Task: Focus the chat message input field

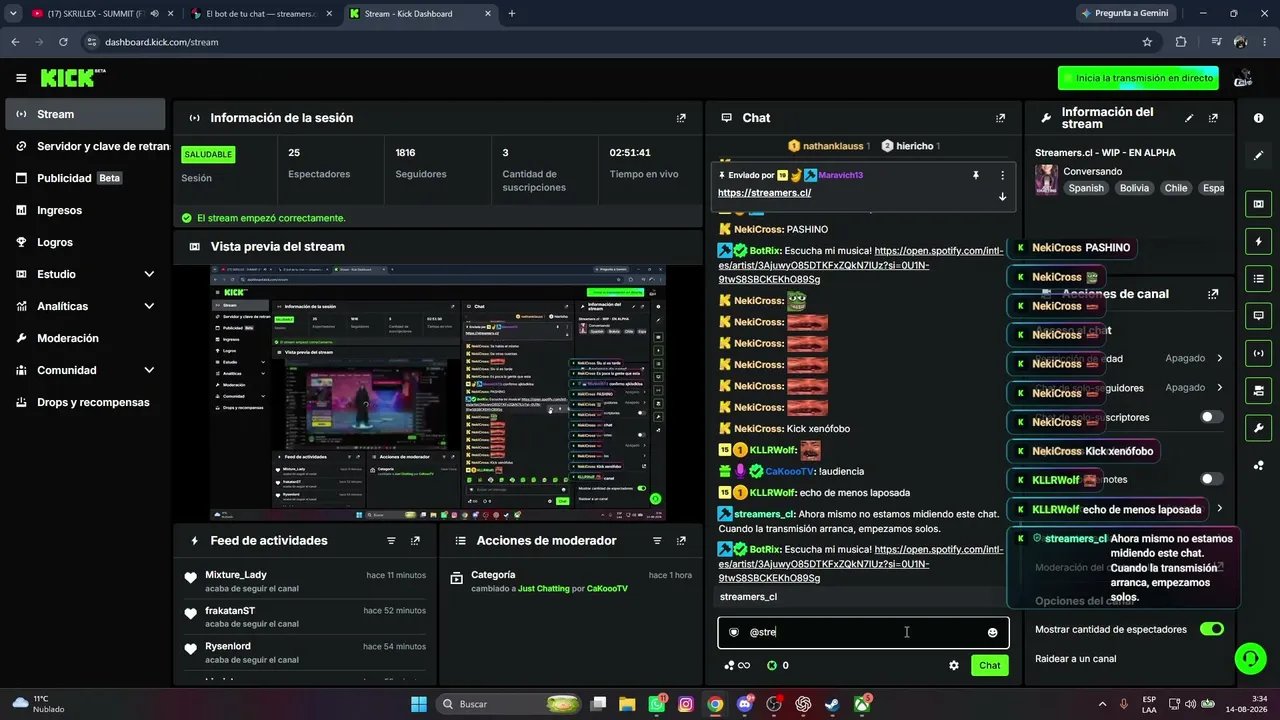Action: click(x=863, y=632)
